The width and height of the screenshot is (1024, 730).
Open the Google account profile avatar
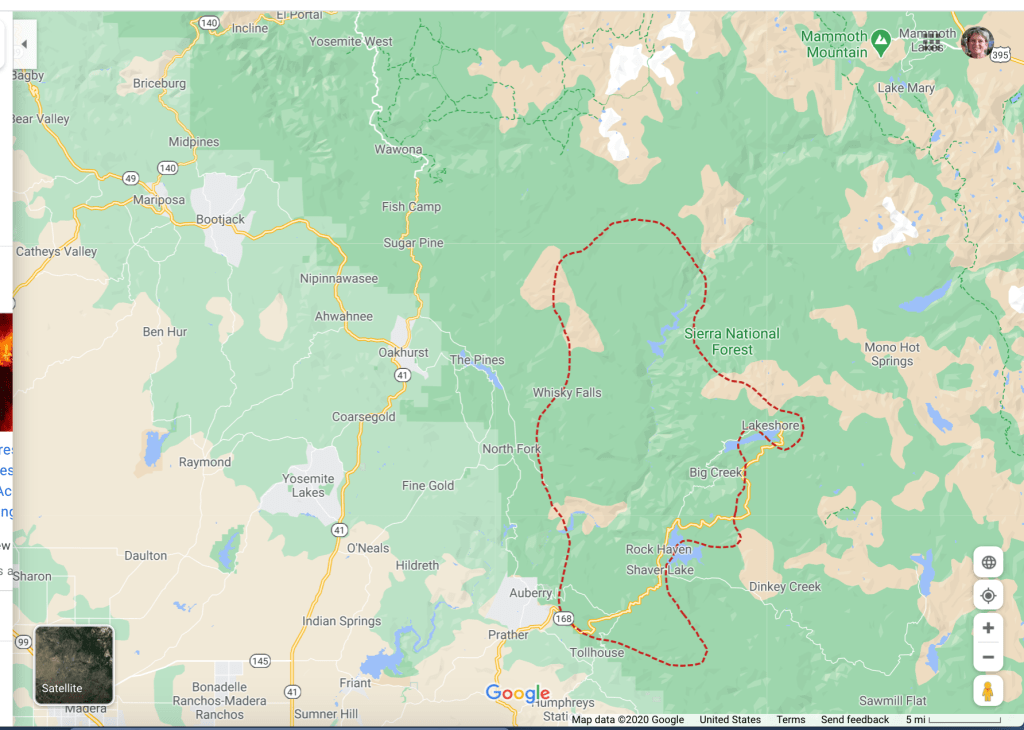pos(977,43)
